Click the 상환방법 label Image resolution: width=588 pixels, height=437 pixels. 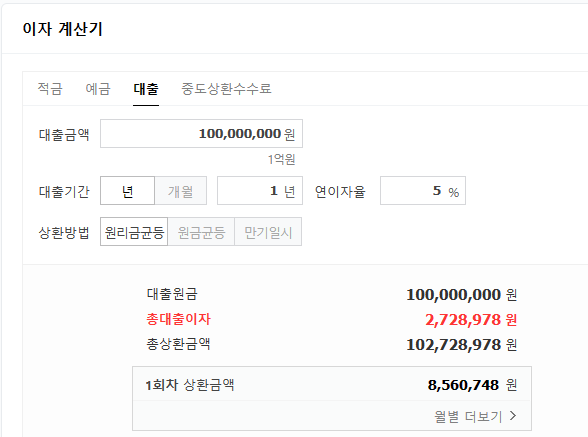(64, 233)
